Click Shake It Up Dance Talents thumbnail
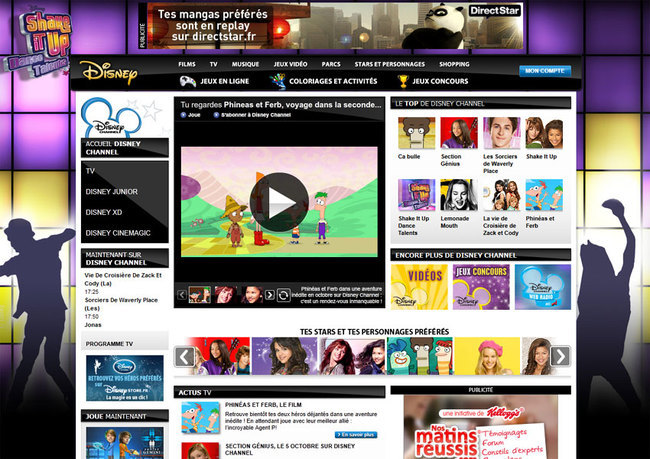Image resolution: width=650 pixels, height=459 pixels. 416,195
